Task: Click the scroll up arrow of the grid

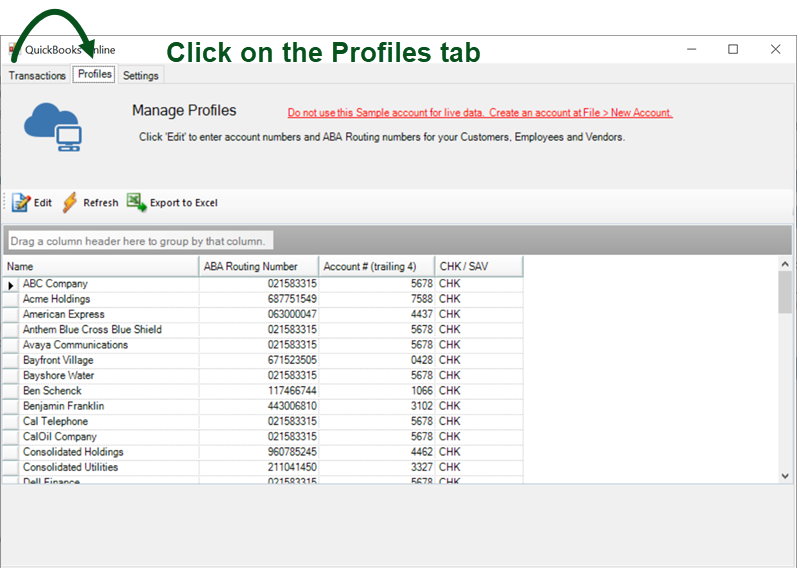Action: [x=785, y=264]
